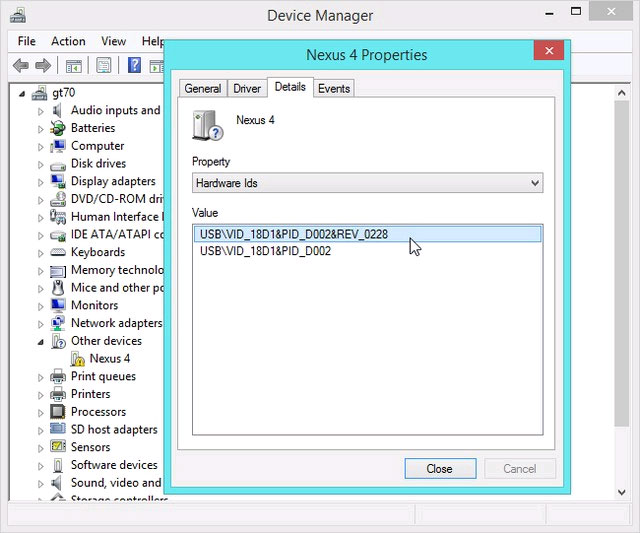The image size is (640, 533).
Task: Select the USB\VID_18D1&PID_D002 value
Action: coord(265,251)
